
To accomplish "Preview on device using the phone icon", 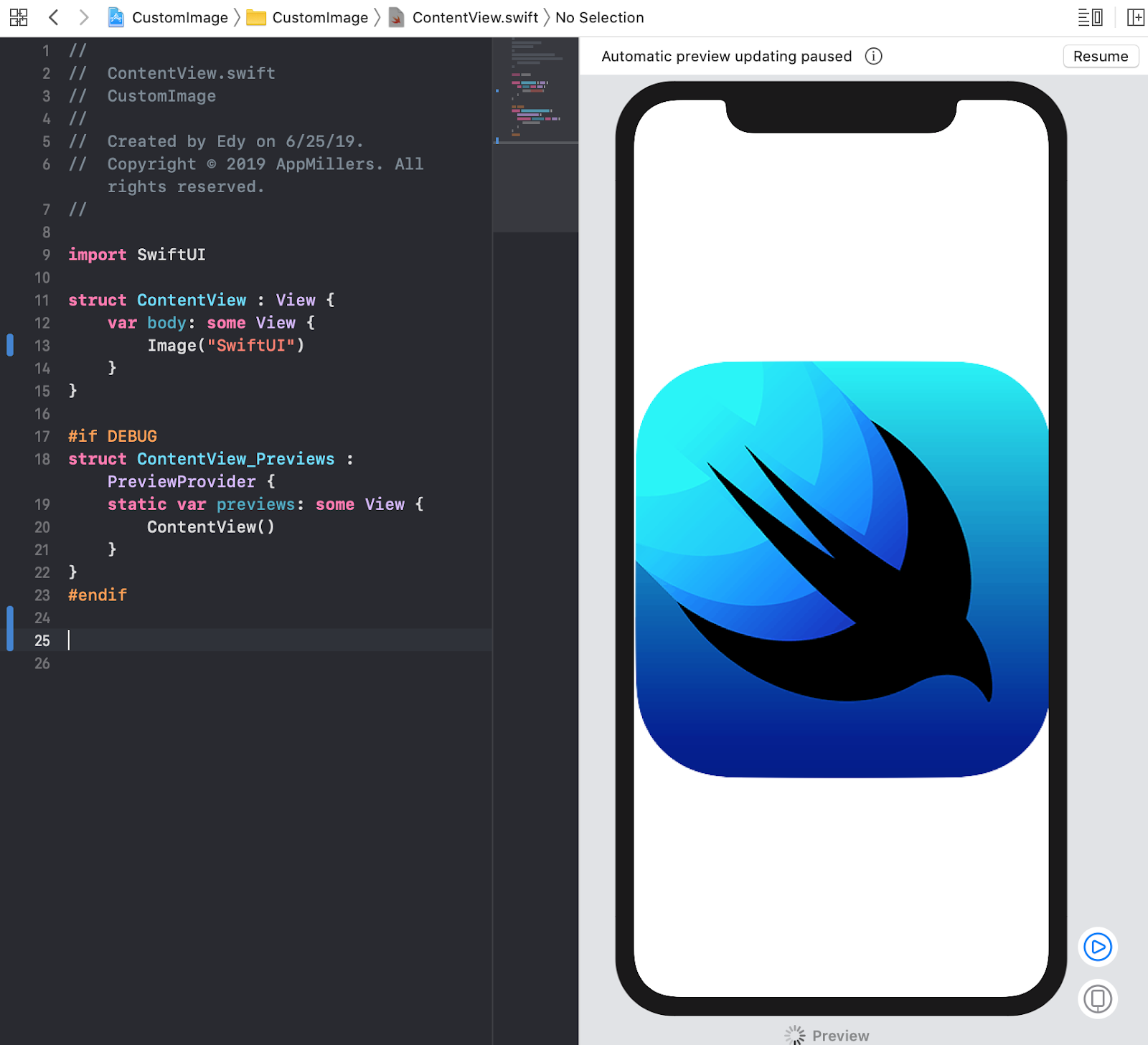I will click(1098, 998).
